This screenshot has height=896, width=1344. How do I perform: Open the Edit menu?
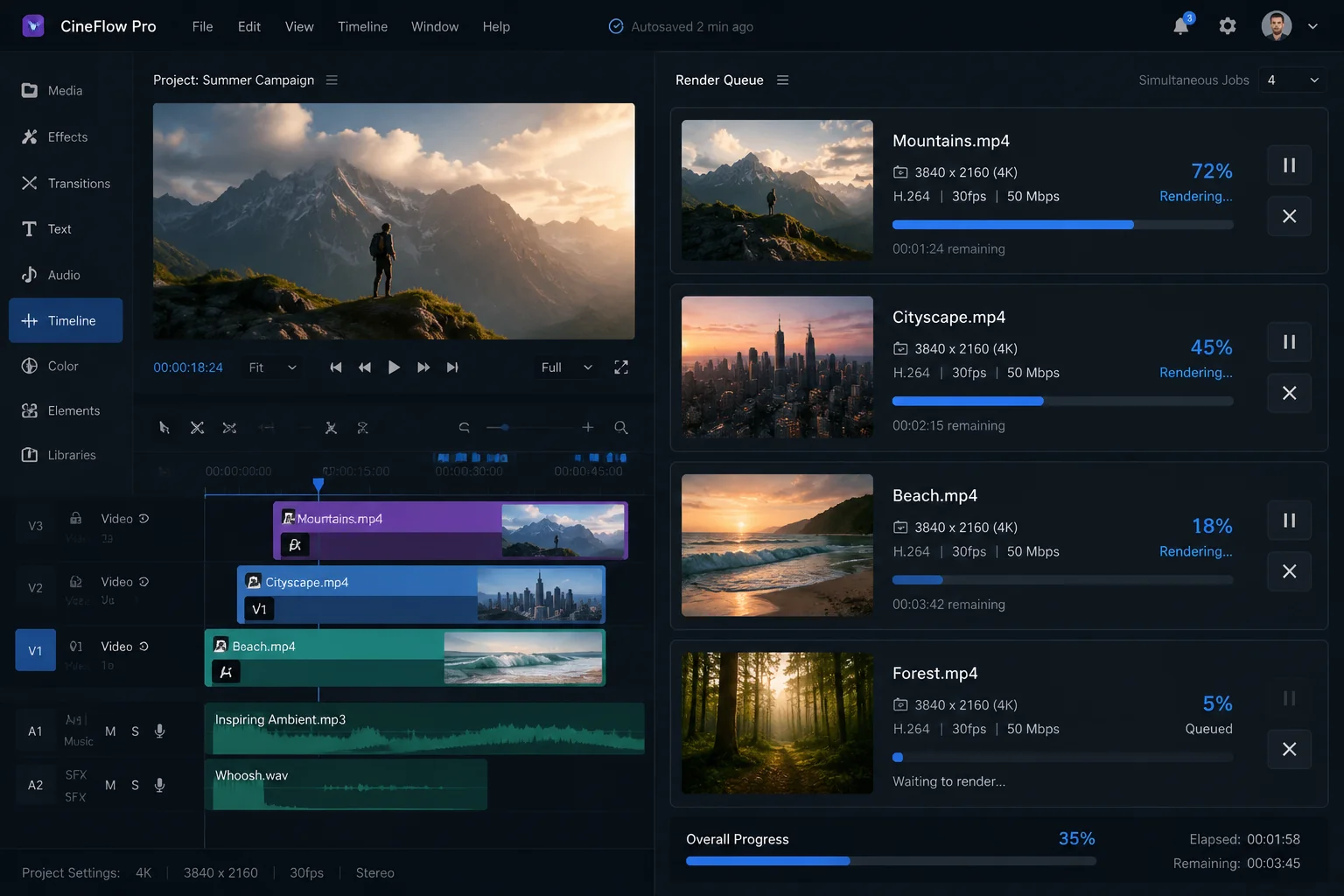coord(249,26)
